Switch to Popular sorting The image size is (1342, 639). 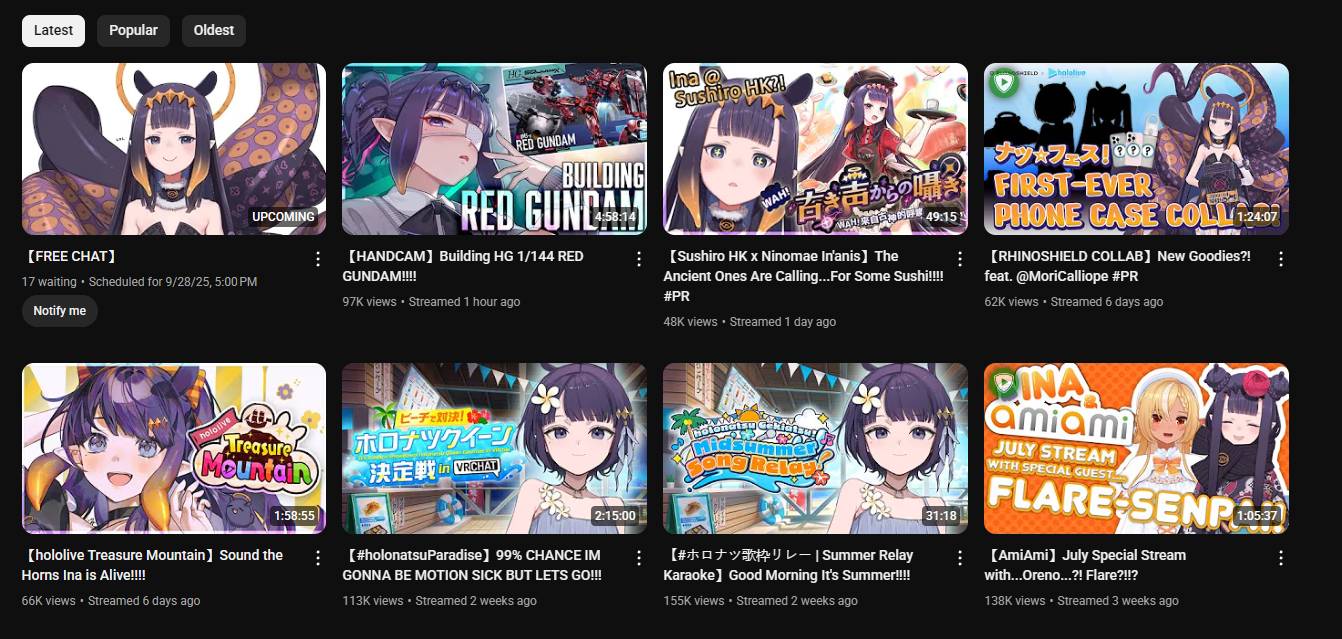133,31
